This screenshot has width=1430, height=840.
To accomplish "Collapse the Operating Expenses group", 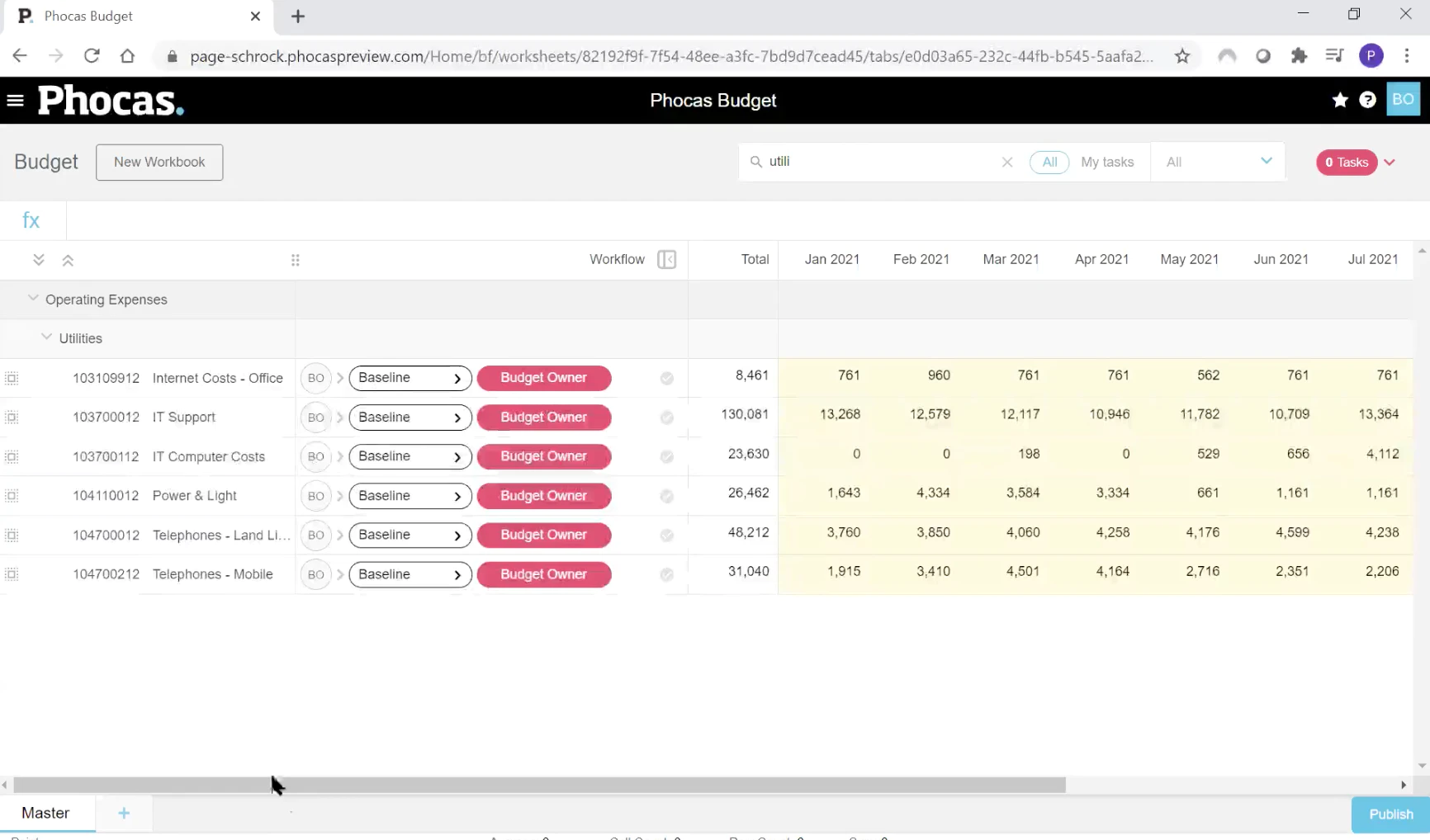I will pyautogui.click(x=33, y=299).
